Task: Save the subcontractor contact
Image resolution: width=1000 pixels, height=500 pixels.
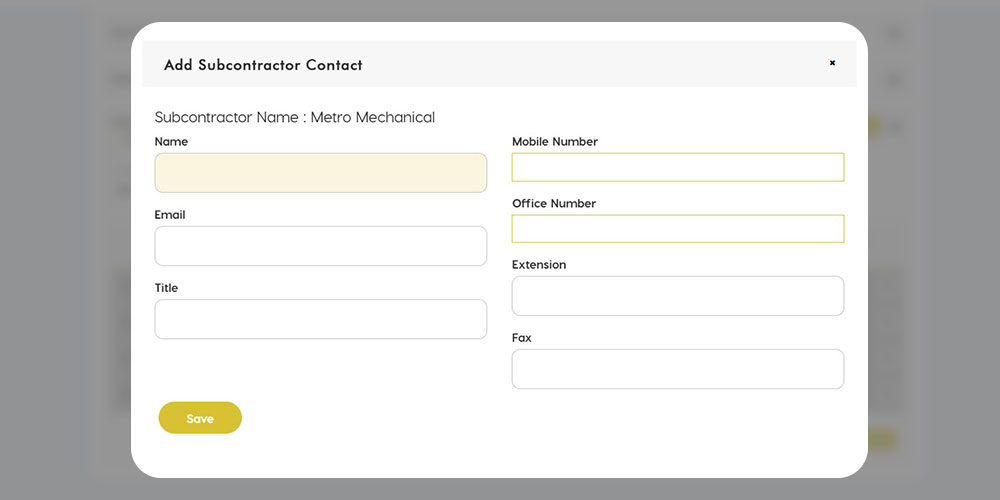Action: [200, 418]
